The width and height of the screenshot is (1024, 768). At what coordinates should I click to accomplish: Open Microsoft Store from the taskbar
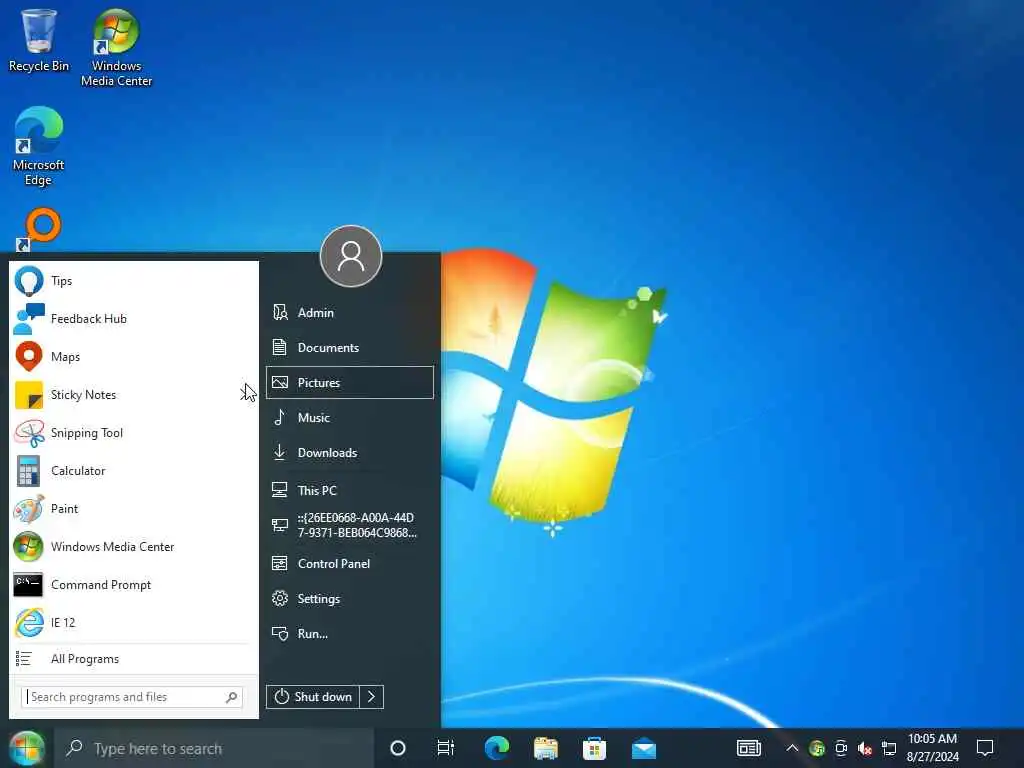point(594,748)
